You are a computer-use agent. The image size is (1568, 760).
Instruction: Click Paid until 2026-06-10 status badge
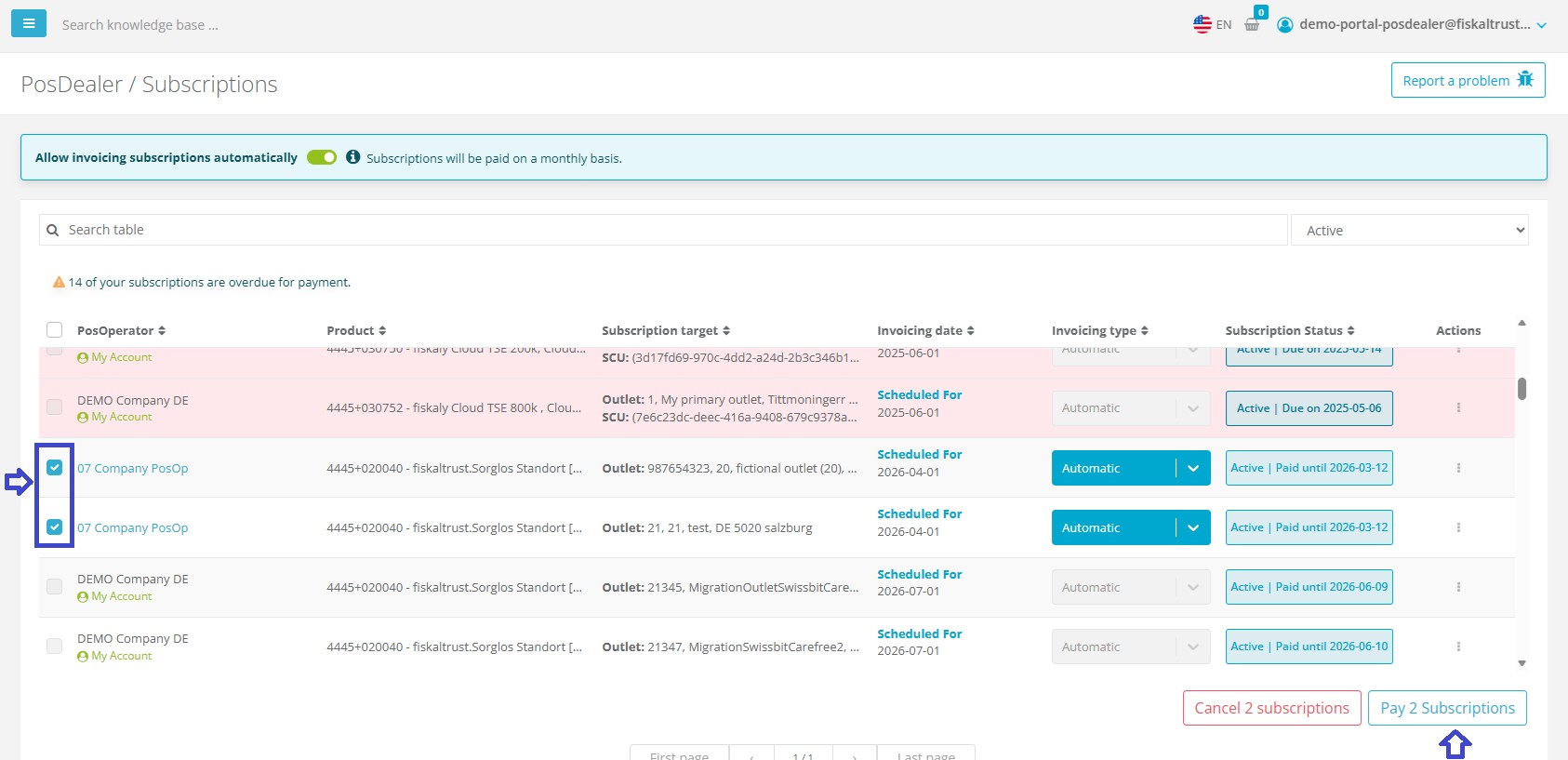(1309, 647)
